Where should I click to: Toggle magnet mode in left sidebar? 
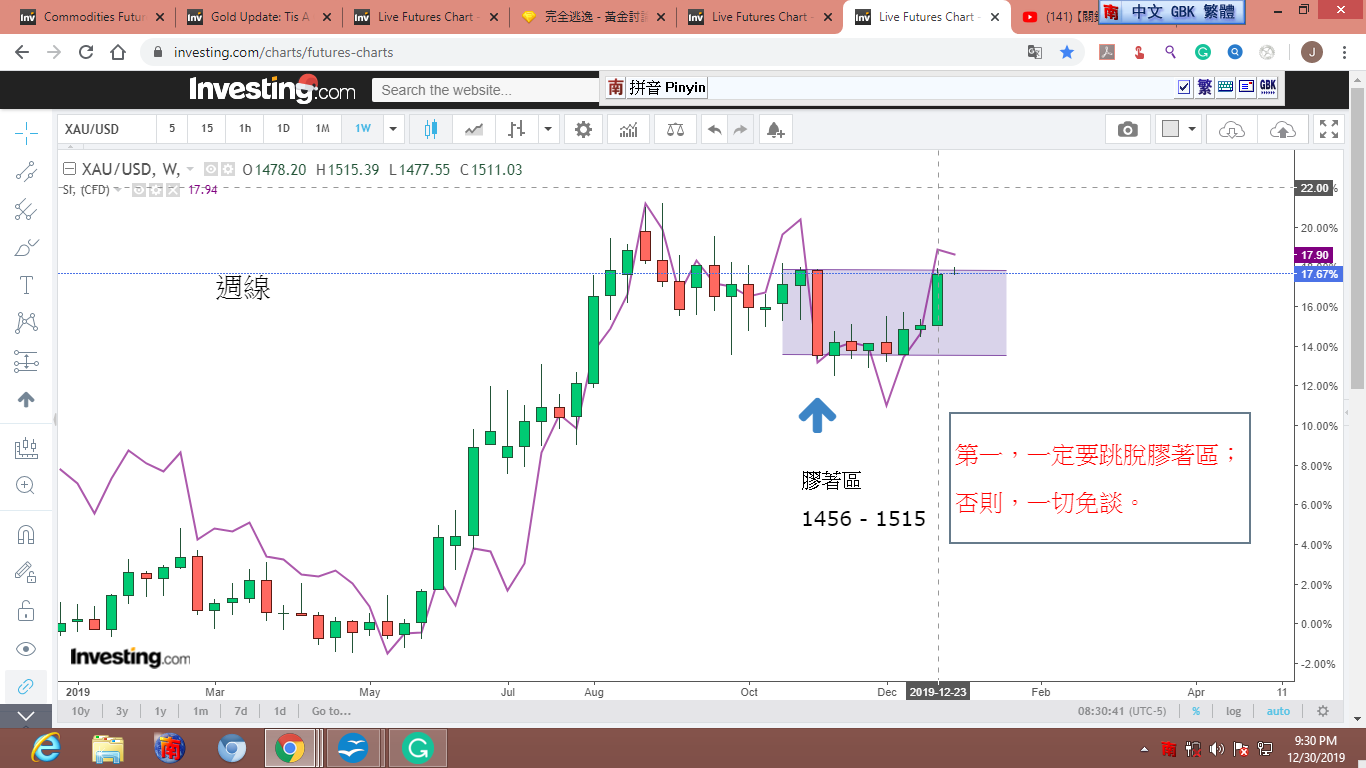(26, 535)
